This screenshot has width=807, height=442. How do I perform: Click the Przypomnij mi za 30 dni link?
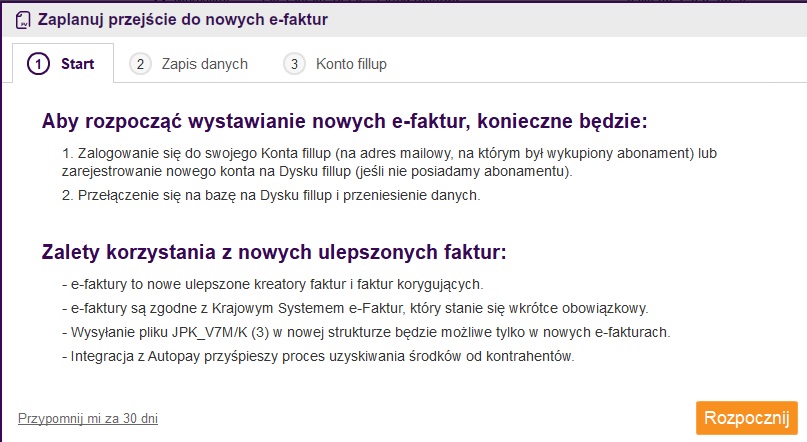point(88,418)
